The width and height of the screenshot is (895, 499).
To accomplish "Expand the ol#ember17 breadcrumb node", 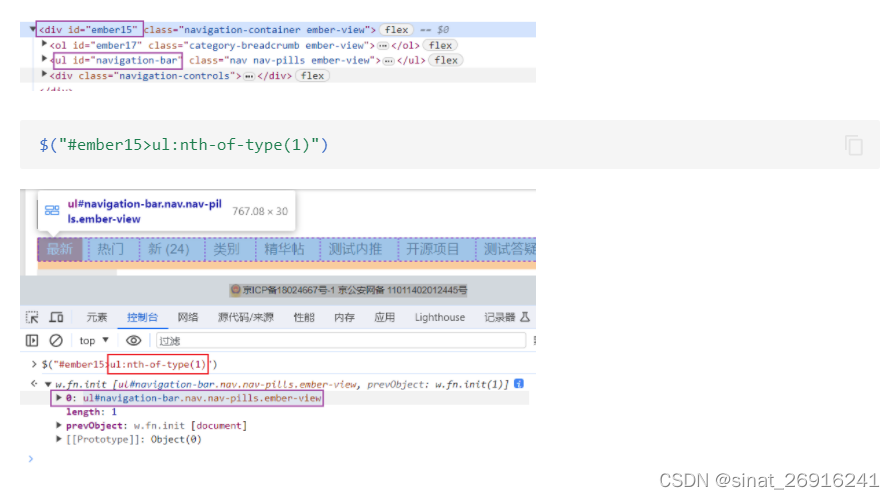I will tap(44, 43).
